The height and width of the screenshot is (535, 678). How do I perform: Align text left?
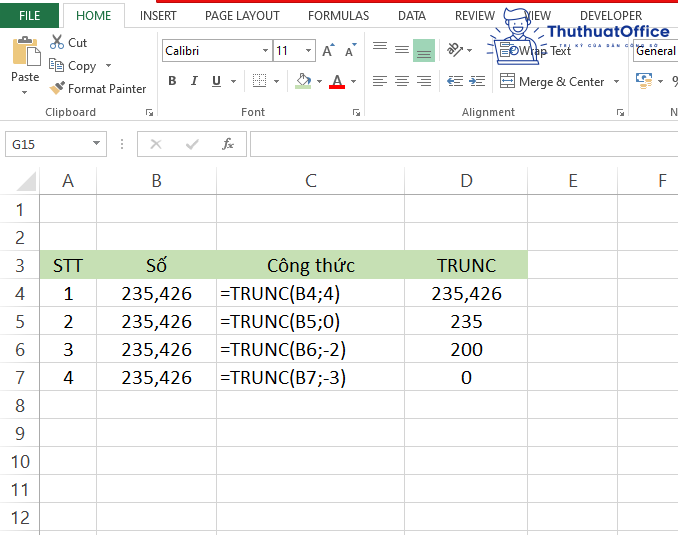point(380,81)
